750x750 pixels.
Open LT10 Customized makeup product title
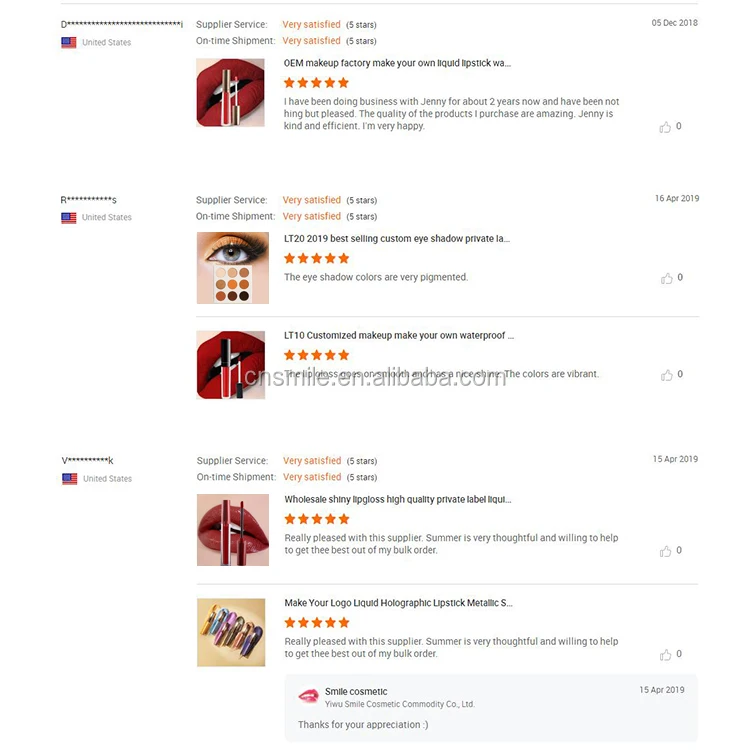(x=399, y=336)
